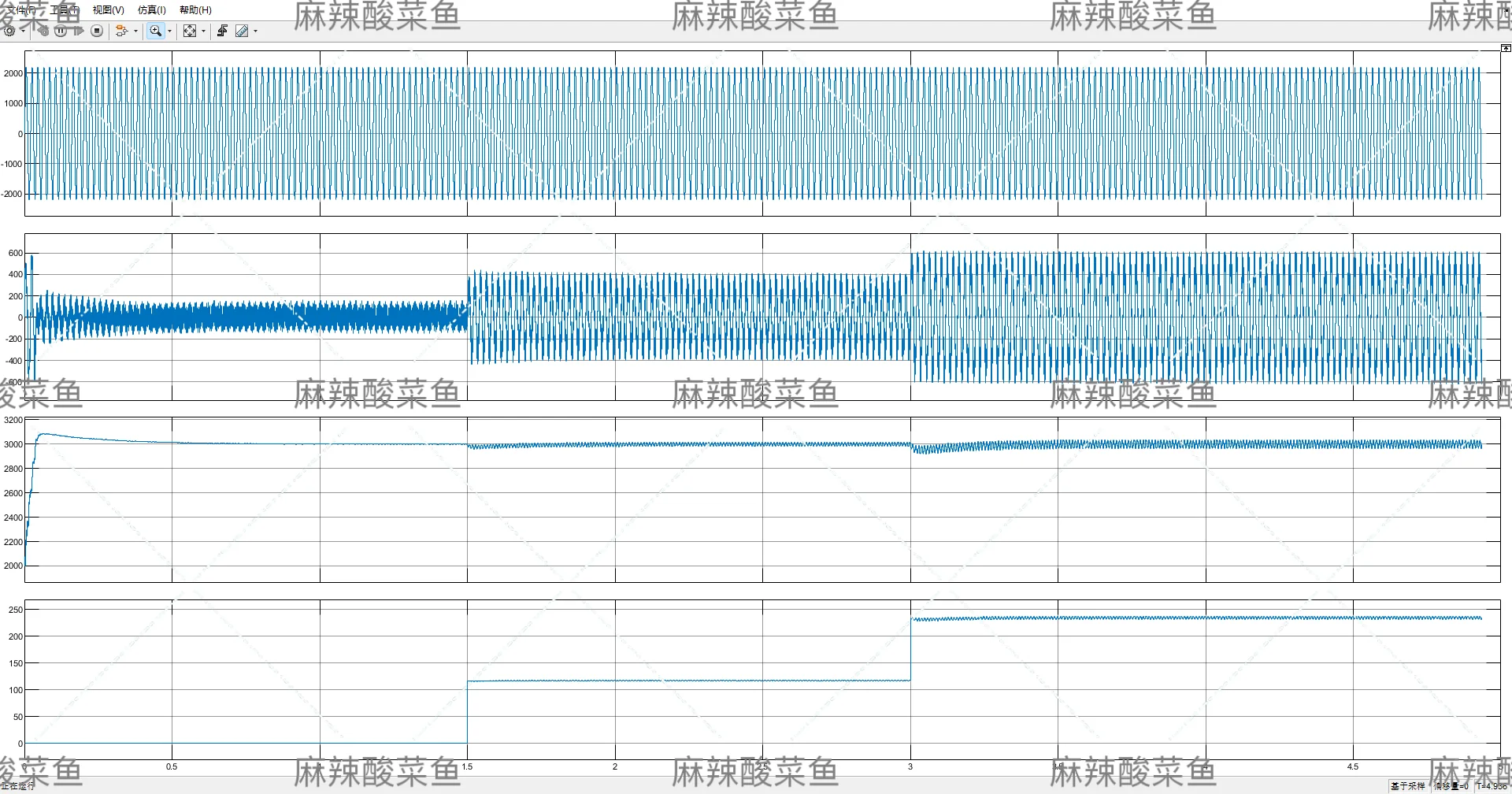Click the T=4.936 time display

(1493, 785)
